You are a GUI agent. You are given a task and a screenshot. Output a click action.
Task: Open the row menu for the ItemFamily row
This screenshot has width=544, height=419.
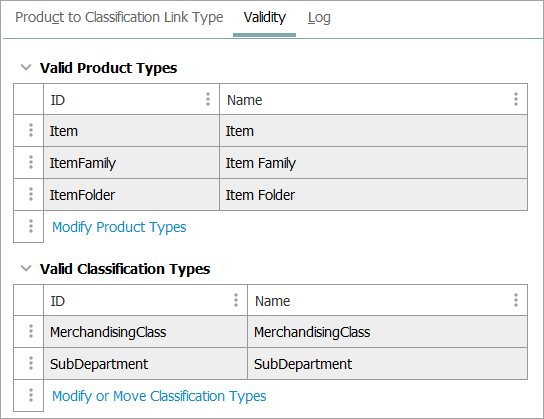(x=31, y=162)
